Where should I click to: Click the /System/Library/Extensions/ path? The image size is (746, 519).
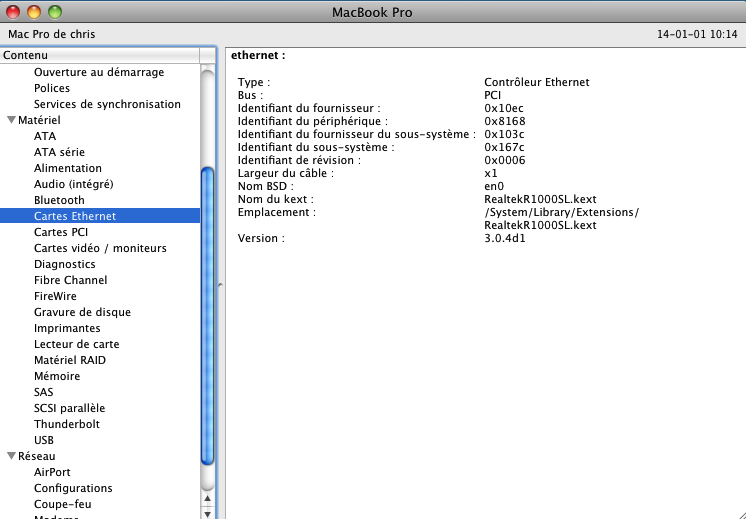point(562,212)
